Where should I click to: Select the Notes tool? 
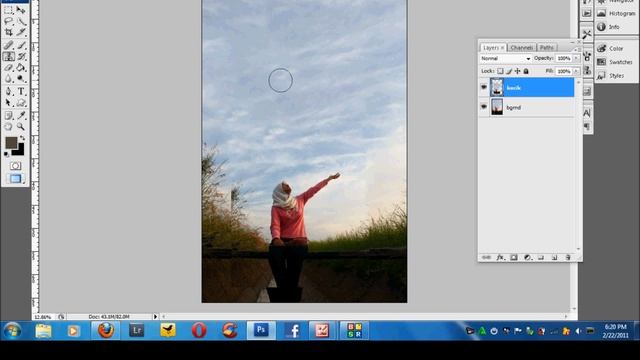9,116
